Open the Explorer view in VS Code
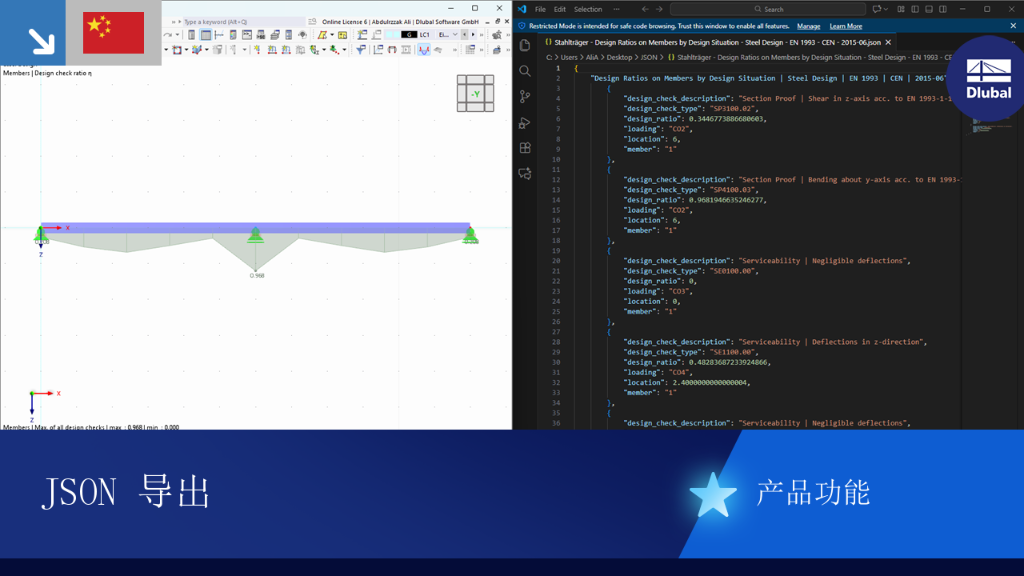 pyautogui.click(x=525, y=45)
